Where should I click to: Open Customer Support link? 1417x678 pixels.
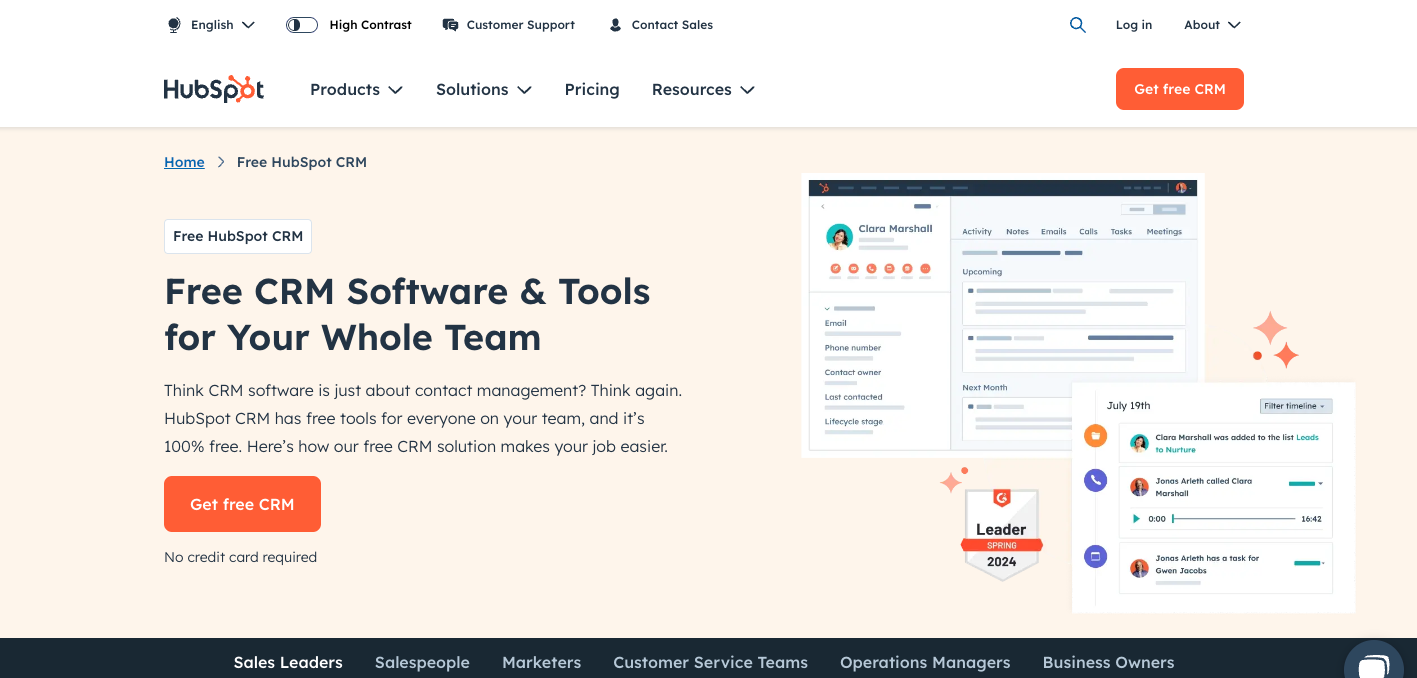[x=520, y=25]
